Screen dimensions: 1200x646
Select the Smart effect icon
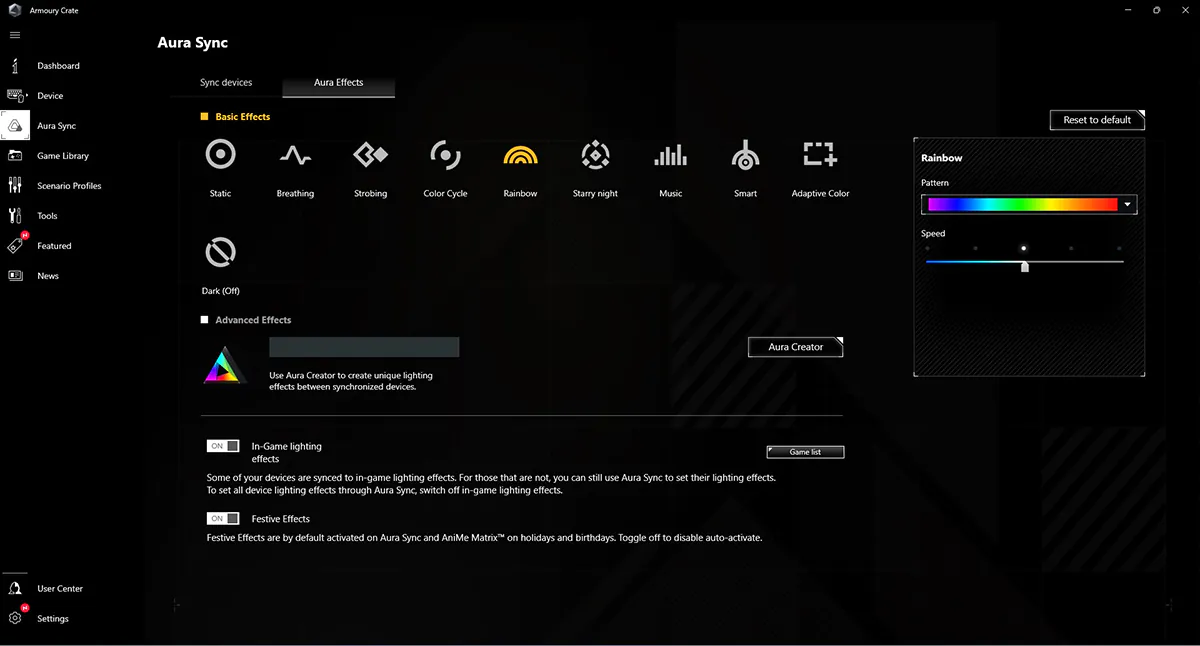pyautogui.click(x=745, y=155)
